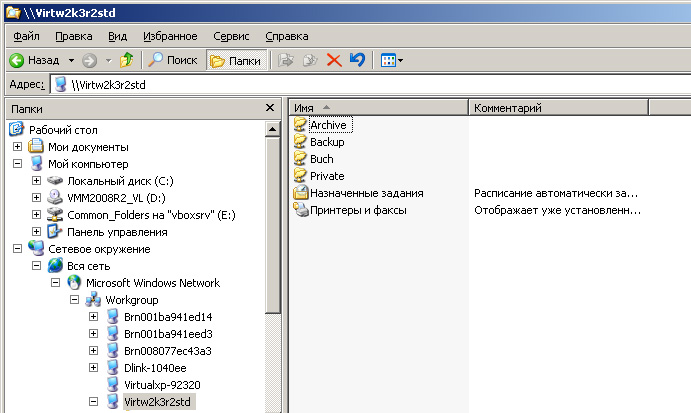
Task: Click folder tree scrollbar up arrow
Action: 272,129
